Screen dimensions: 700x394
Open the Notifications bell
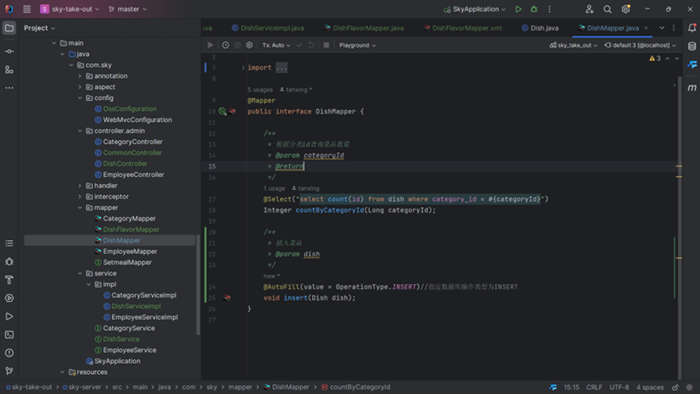coord(692,28)
